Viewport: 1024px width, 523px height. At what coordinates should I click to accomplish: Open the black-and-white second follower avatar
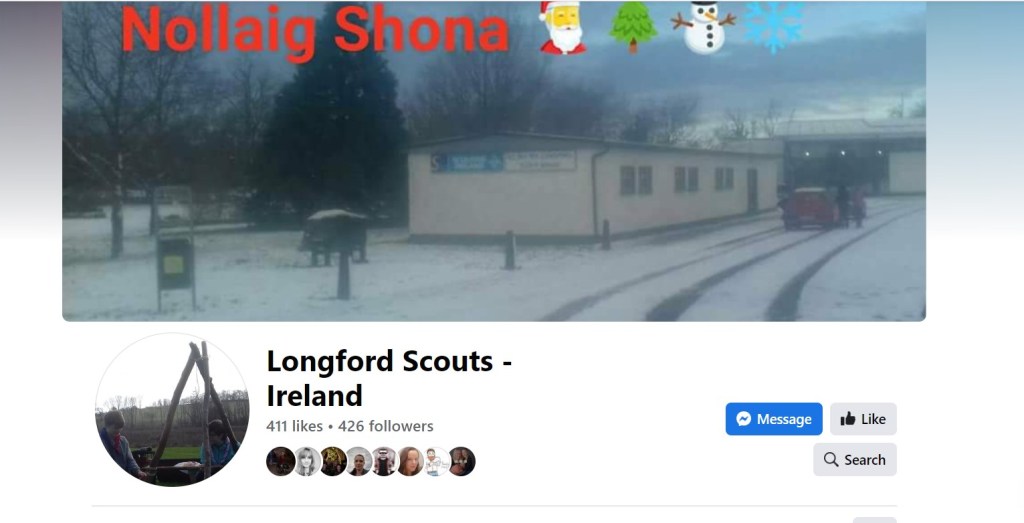pos(307,462)
